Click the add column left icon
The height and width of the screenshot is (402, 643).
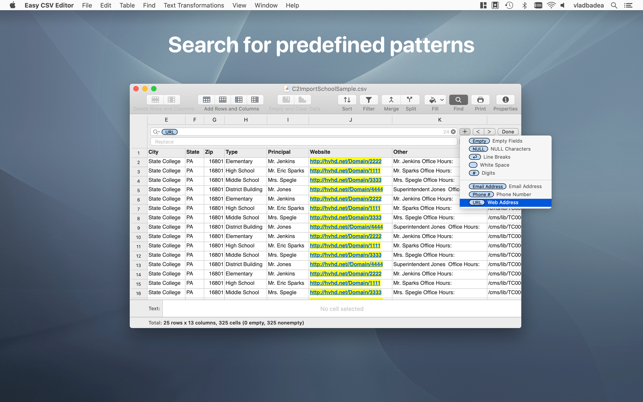239,100
